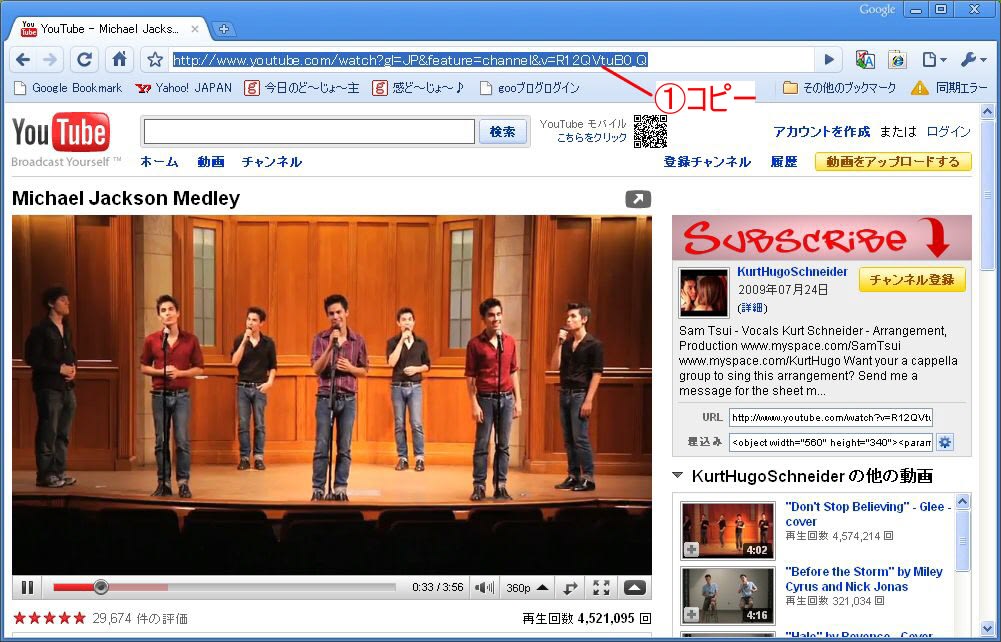Open the embed settings gear icon
The height and width of the screenshot is (642, 1001).
click(945, 442)
